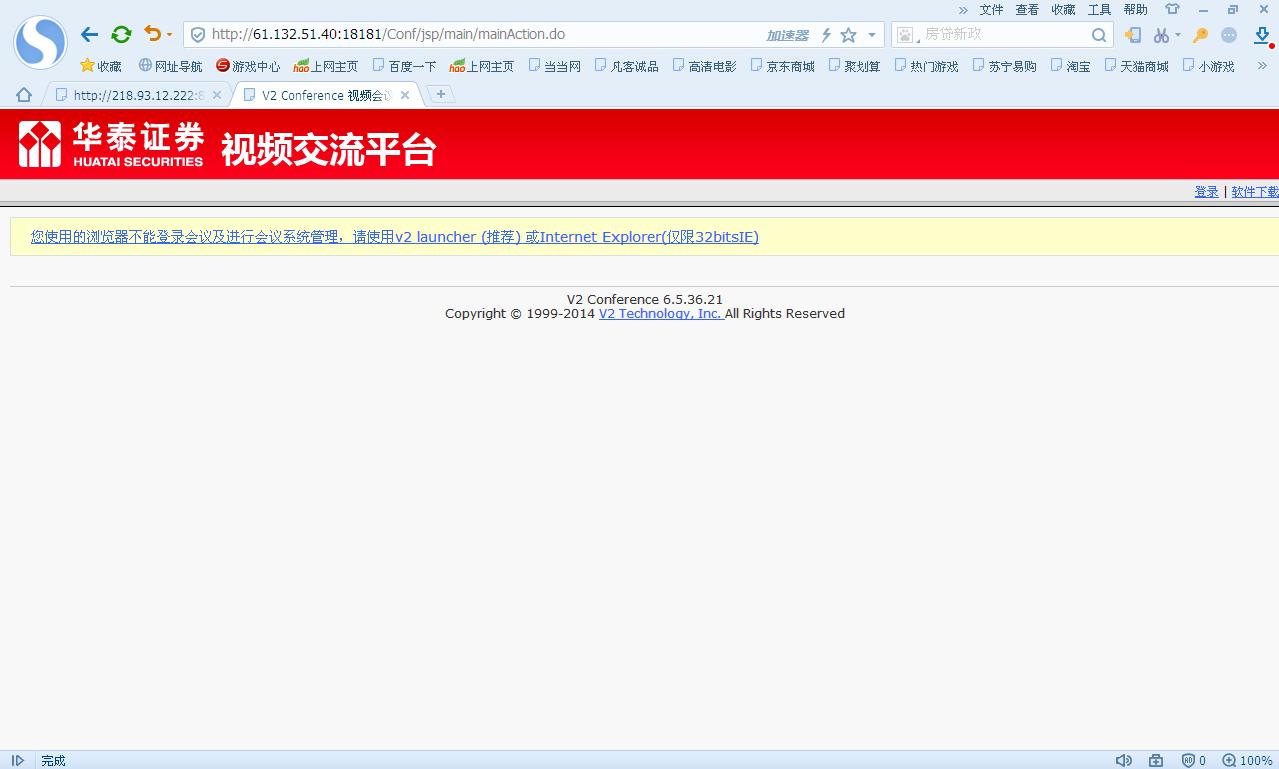Open the downloads arrow icon

[x=1262, y=35]
